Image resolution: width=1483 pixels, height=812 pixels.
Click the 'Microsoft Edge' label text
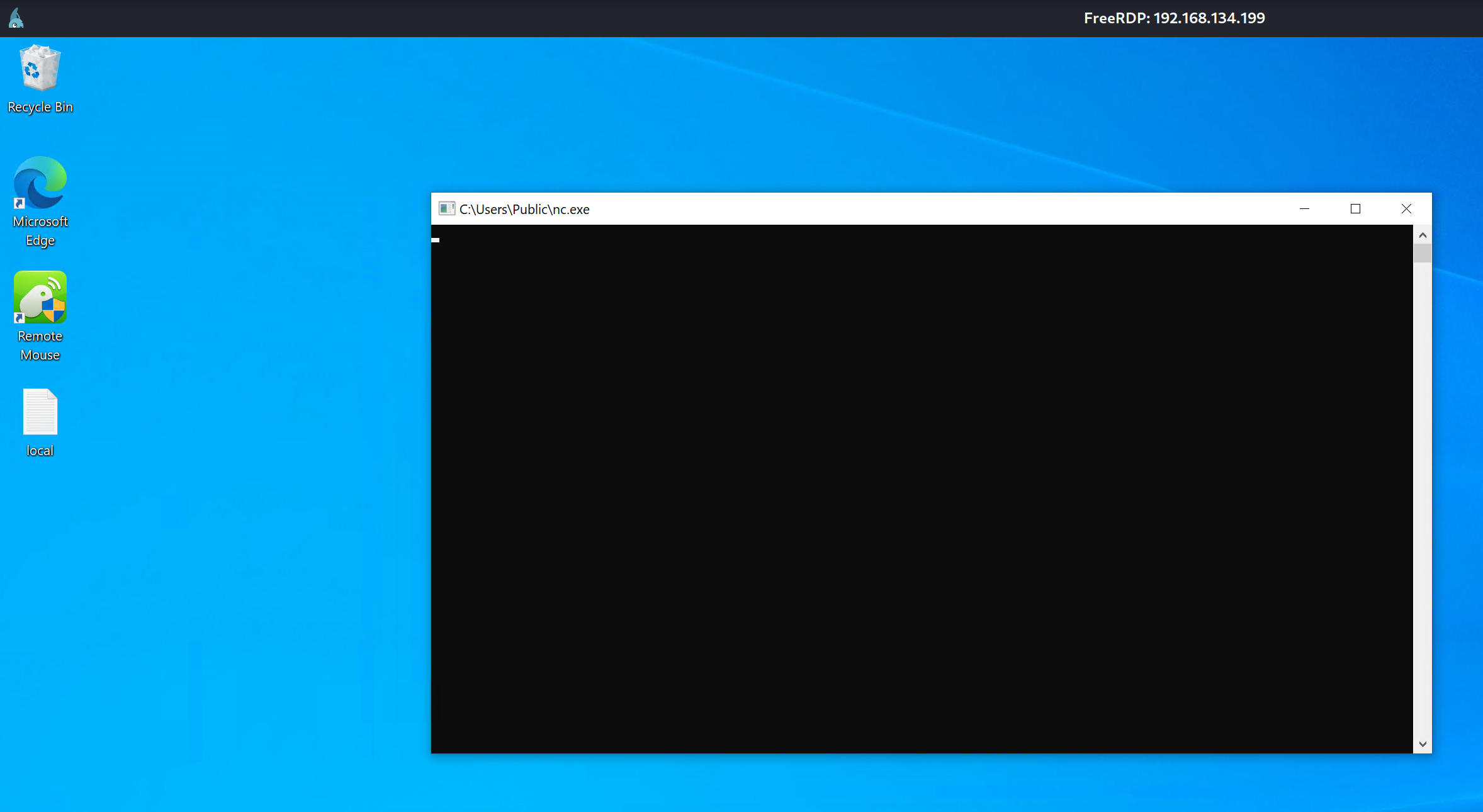[x=40, y=230]
